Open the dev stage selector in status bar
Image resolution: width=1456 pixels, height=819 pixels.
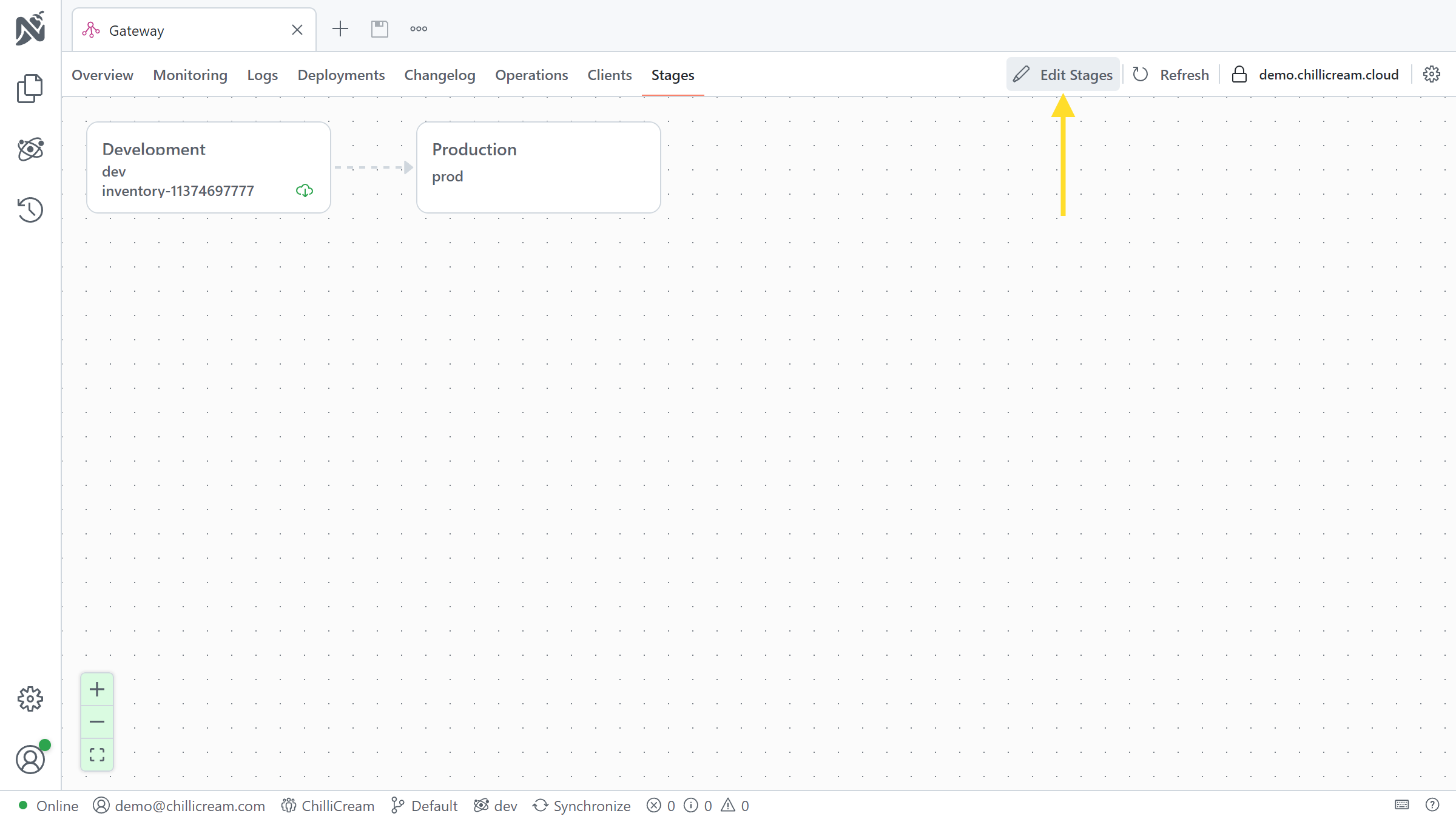click(x=496, y=806)
